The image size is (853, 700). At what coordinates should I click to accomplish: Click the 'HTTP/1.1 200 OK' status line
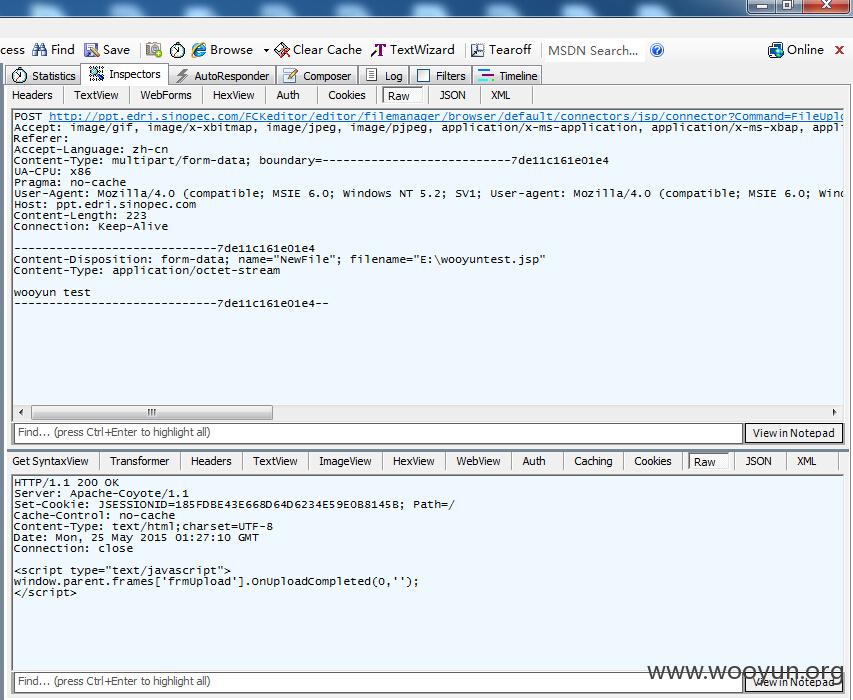tap(66, 482)
